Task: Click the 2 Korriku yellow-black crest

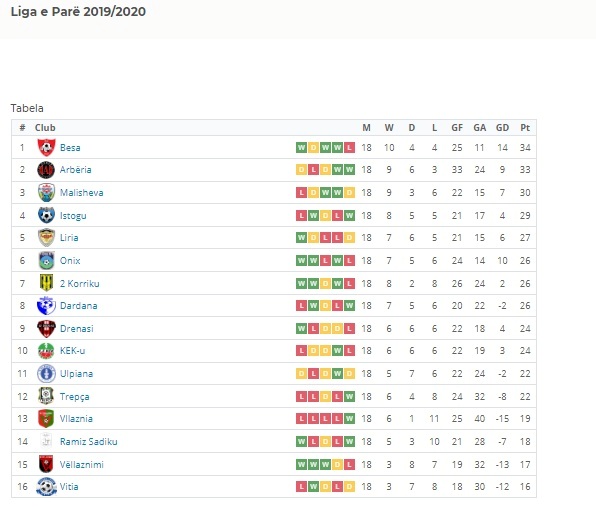Action: pyautogui.click(x=46, y=283)
